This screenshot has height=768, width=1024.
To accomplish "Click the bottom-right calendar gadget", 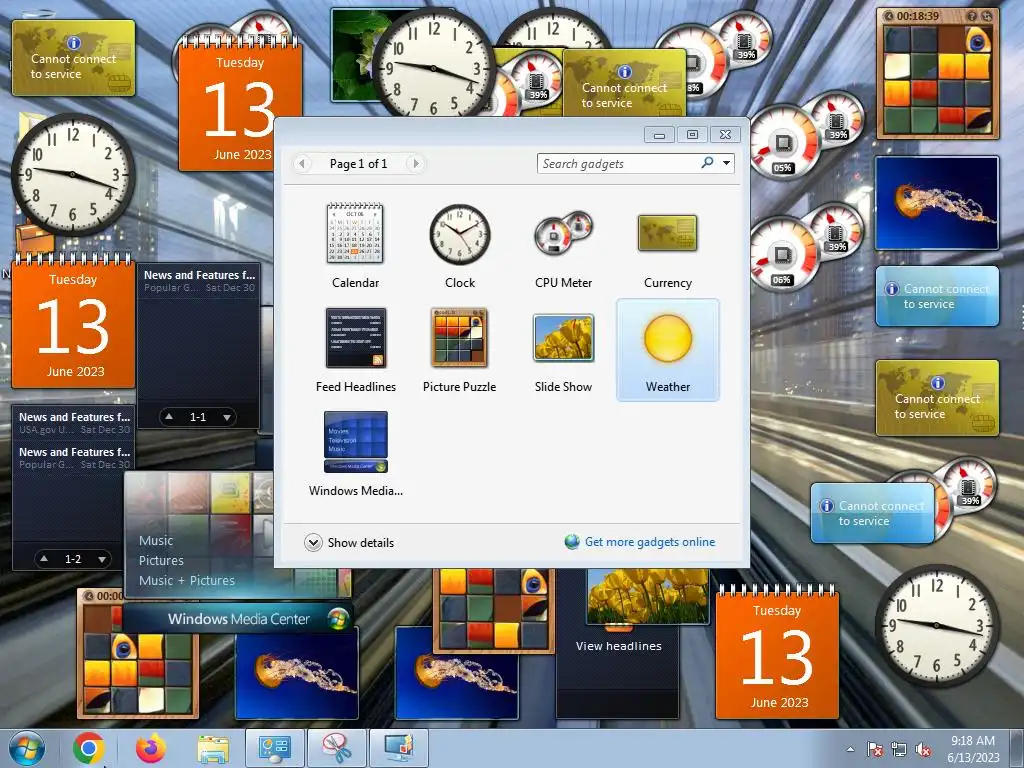I will tap(777, 653).
